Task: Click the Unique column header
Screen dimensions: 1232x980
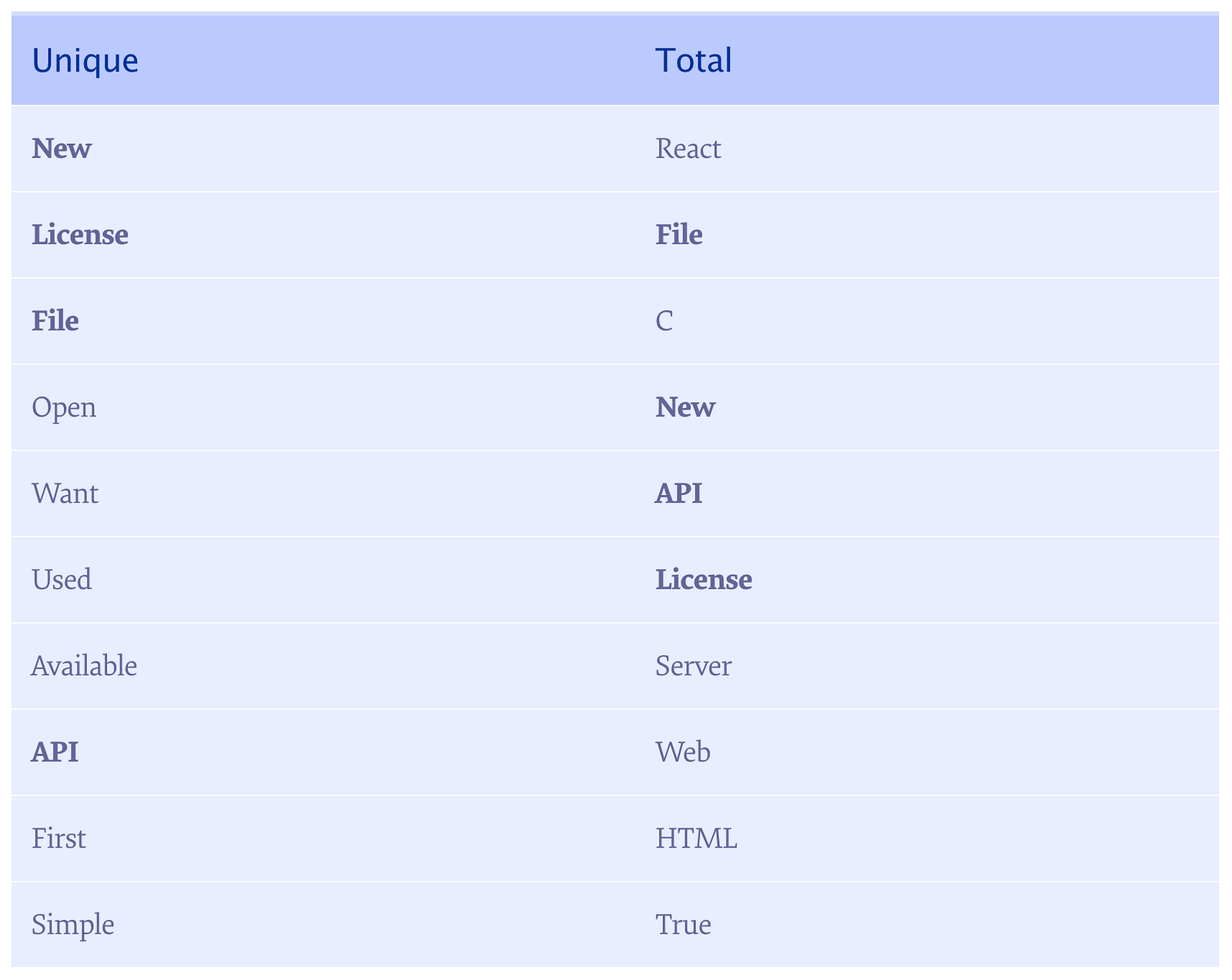Action: tap(85, 60)
